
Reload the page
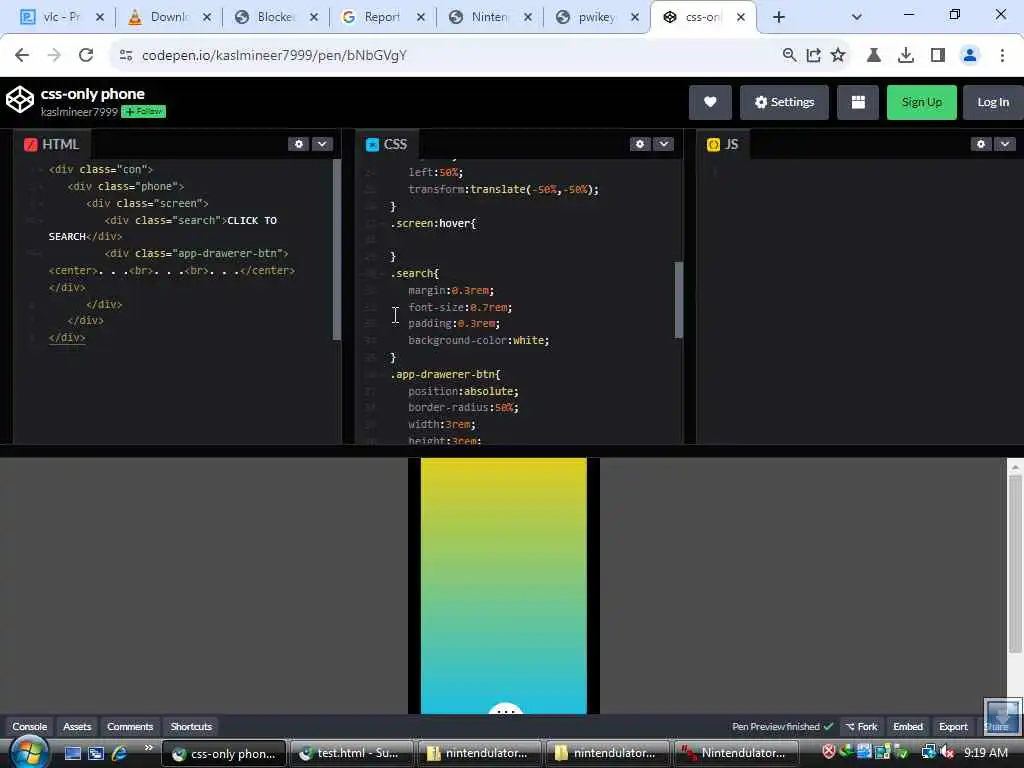[x=86, y=55]
